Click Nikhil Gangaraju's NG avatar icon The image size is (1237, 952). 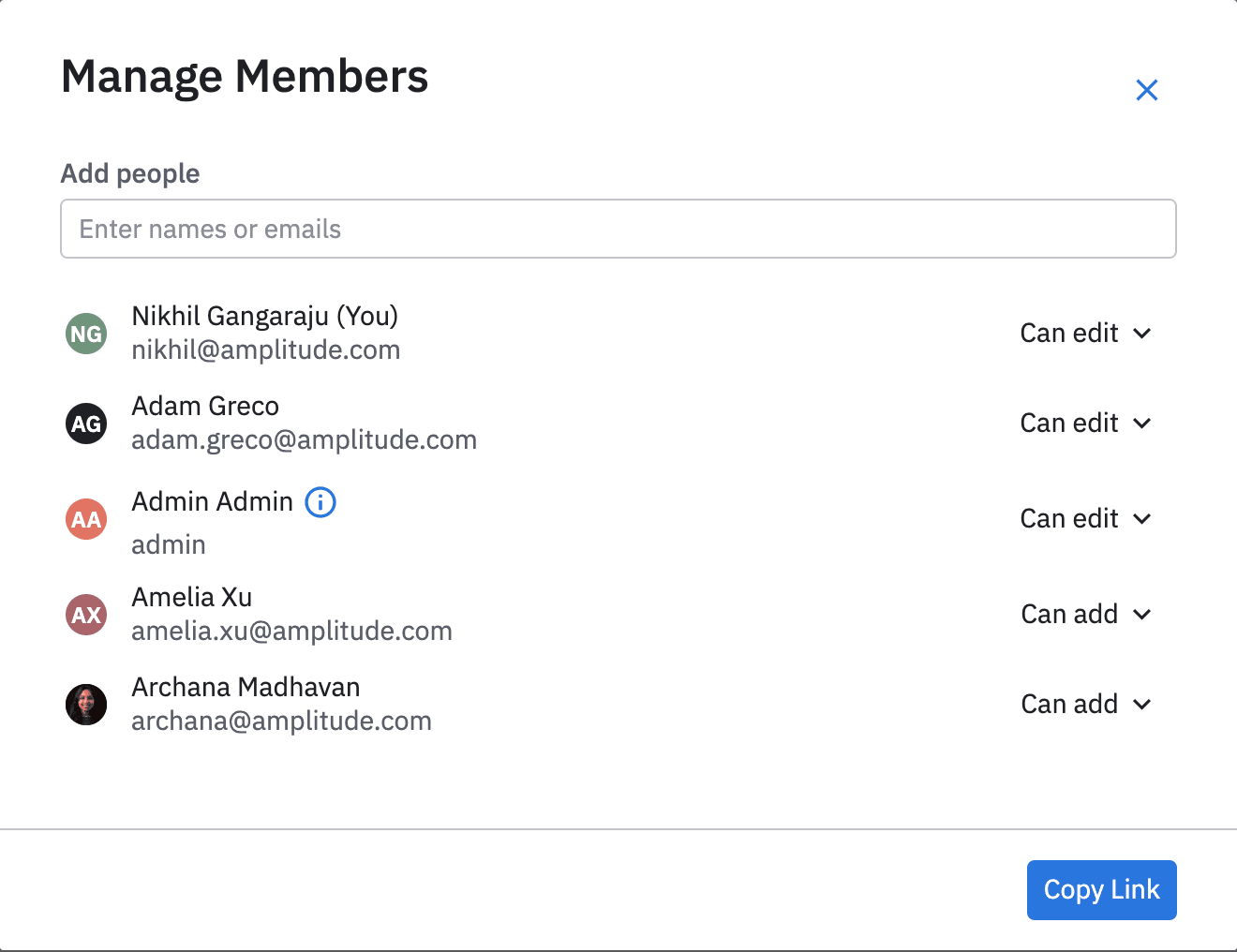click(85, 334)
